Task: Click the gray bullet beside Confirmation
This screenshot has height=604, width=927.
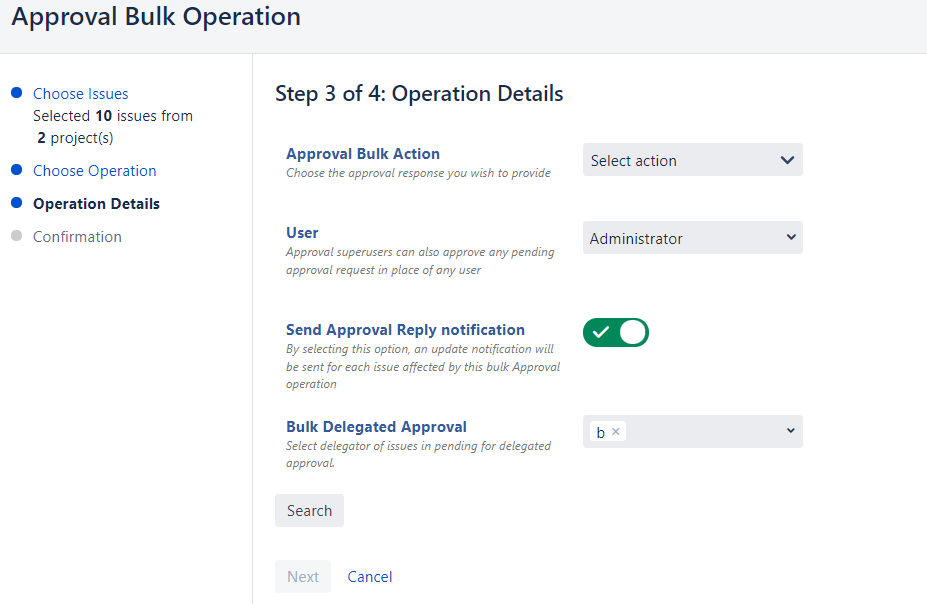Action: point(16,236)
